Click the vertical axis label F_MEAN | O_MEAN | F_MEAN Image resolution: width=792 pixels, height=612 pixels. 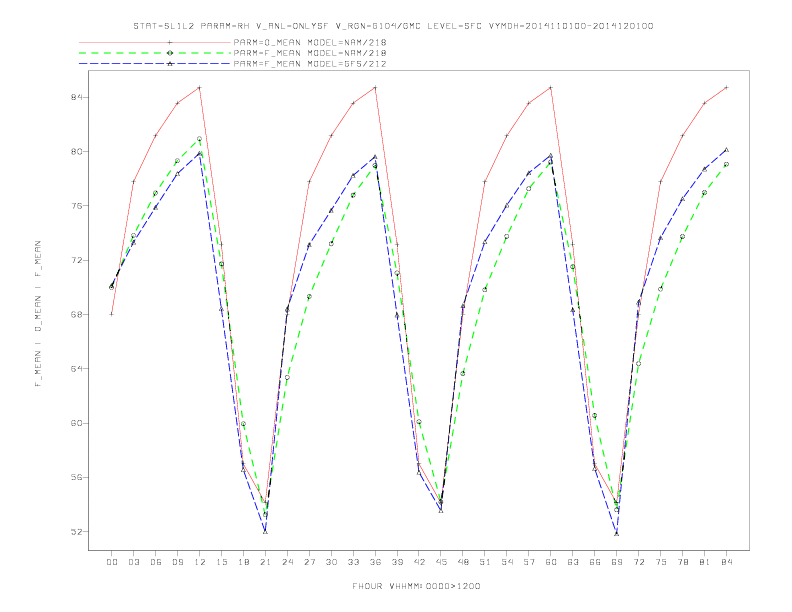point(38,314)
